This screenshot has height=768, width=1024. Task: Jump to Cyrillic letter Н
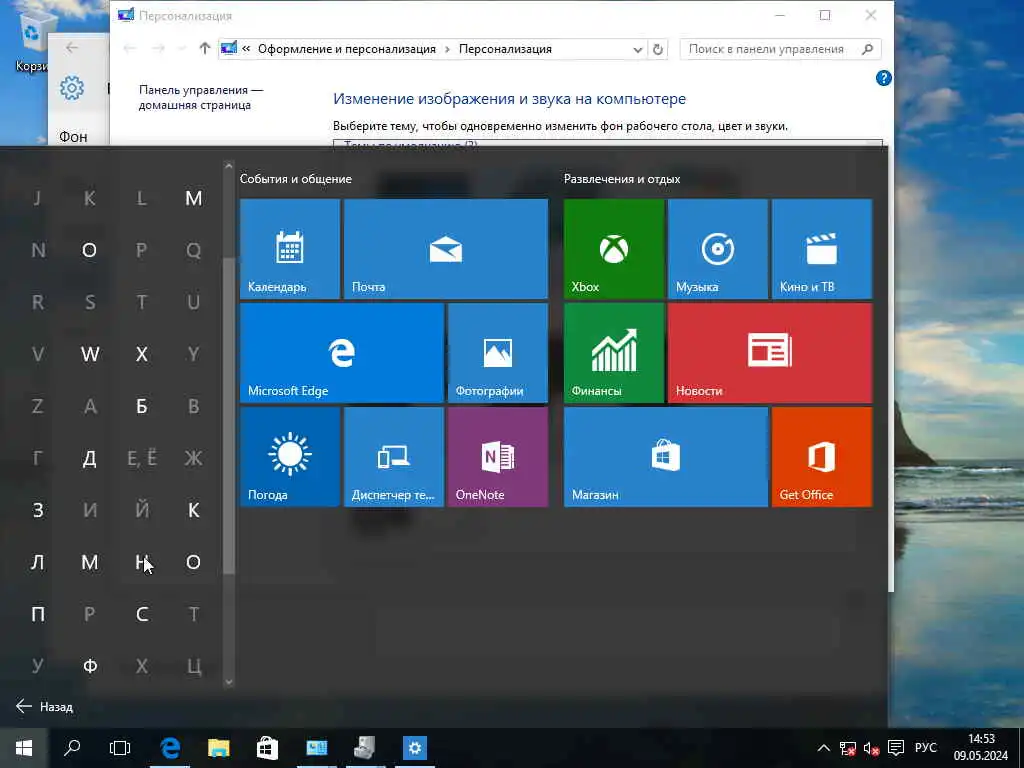click(142, 562)
